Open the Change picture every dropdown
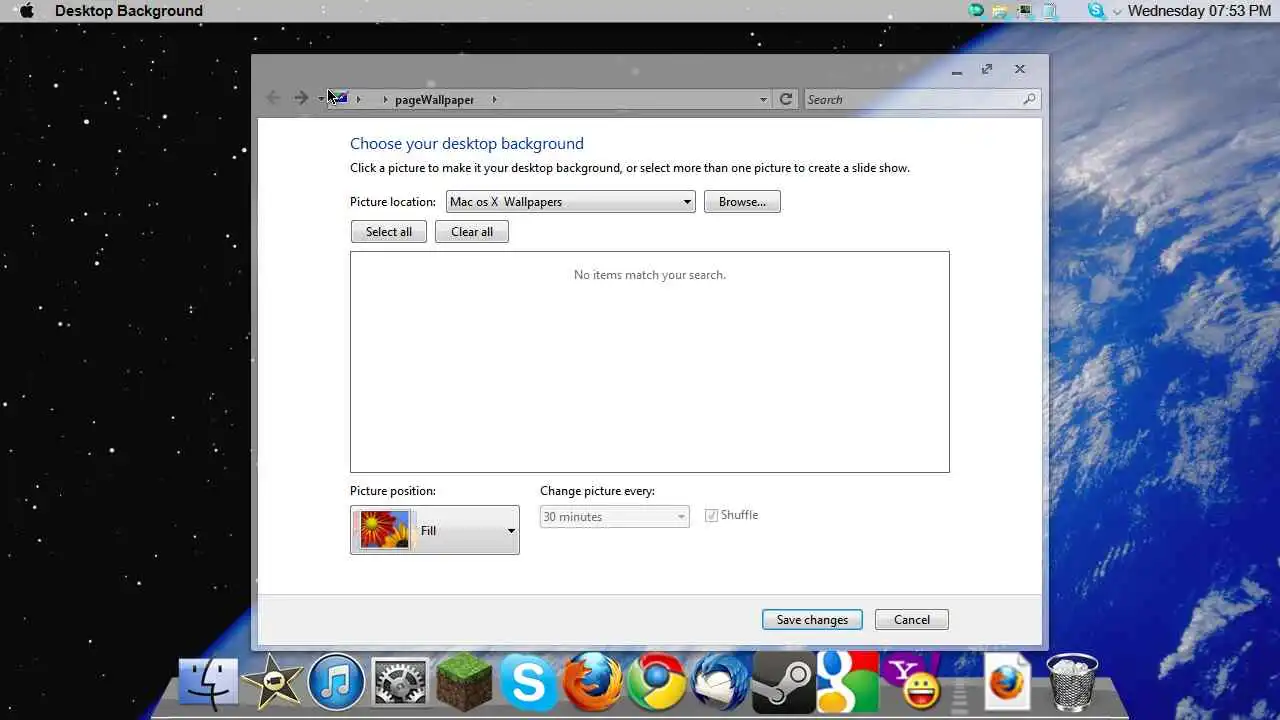 (615, 517)
